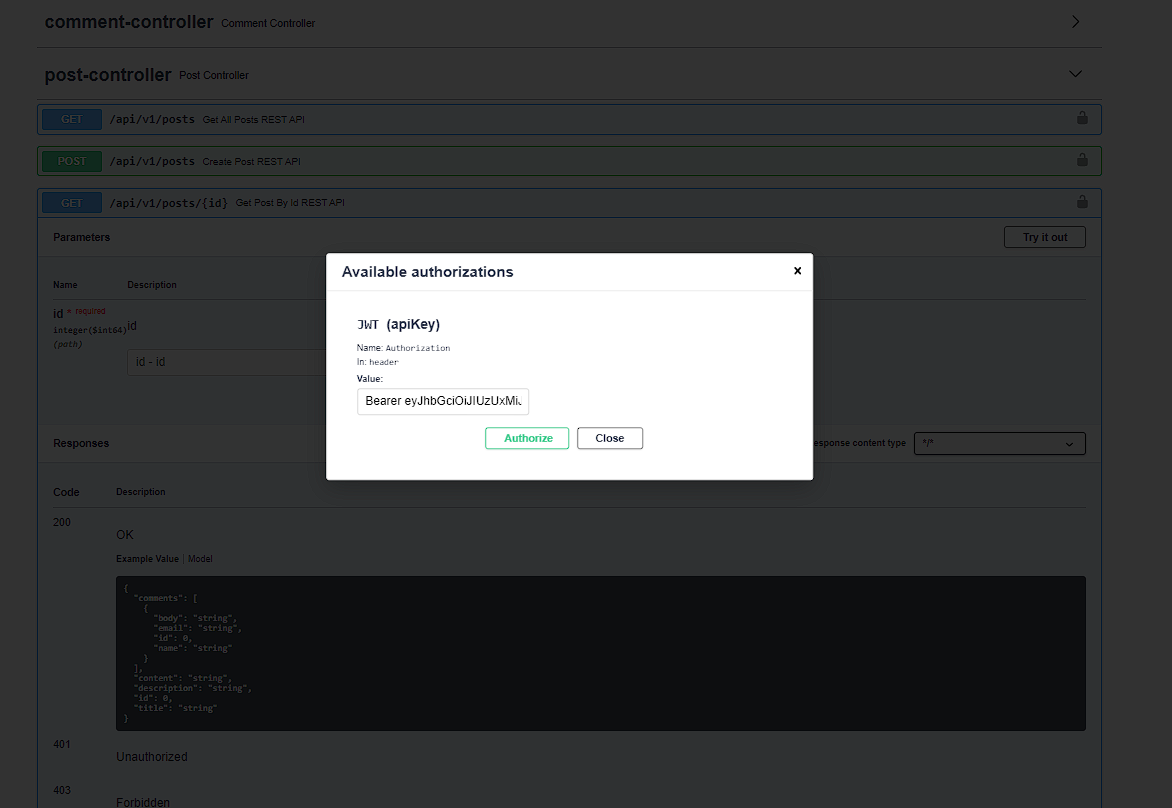Viewport: 1172px width, 808px height.
Task: Switch to the Model tab
Action: coord(201,559)
